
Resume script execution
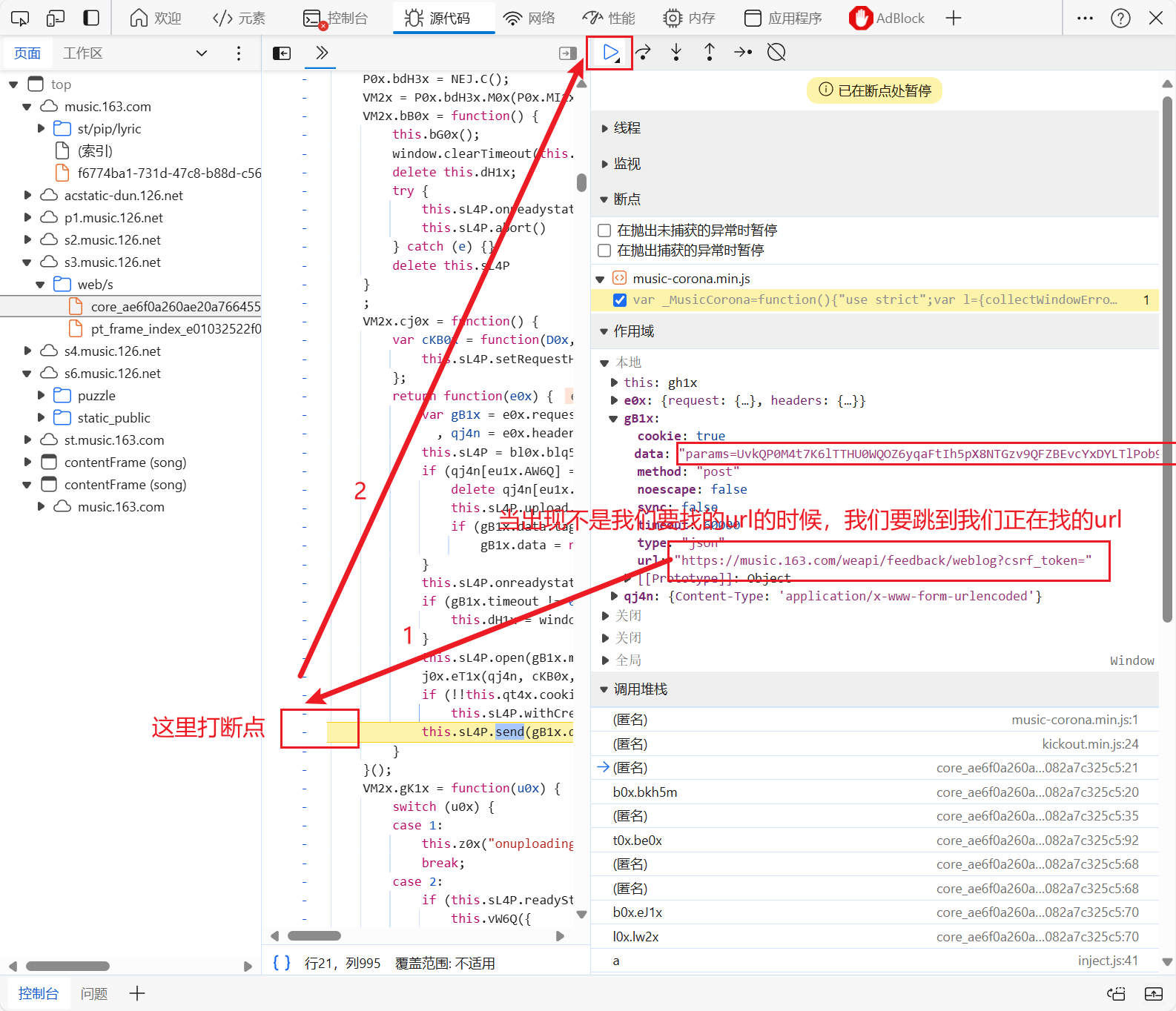pos(610,53)
